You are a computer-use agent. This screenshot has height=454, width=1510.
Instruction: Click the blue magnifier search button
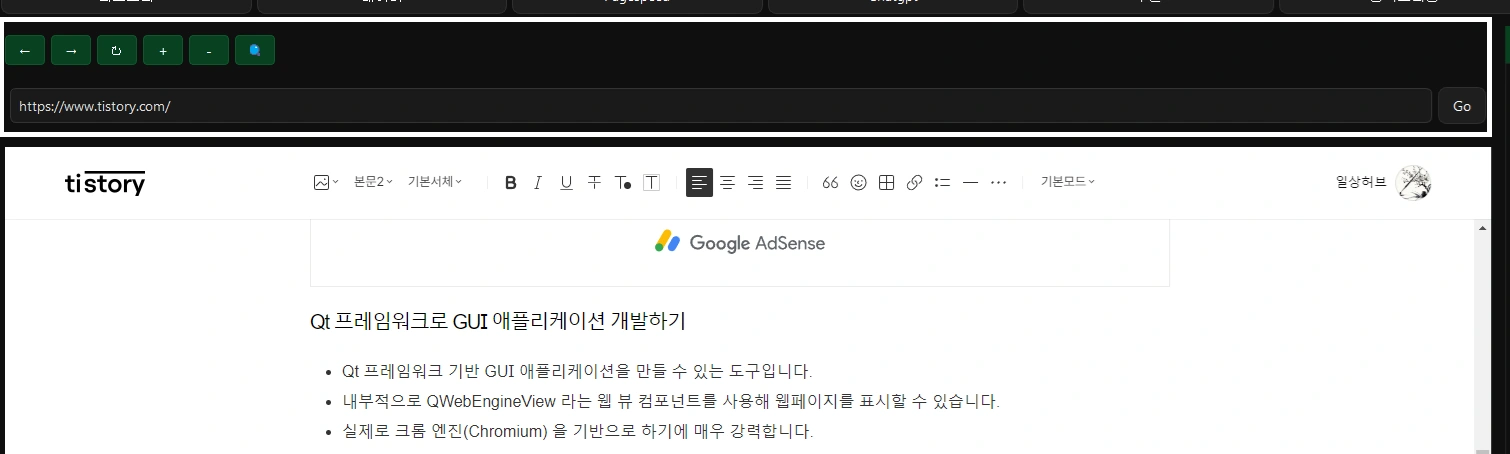click(255, 50)
